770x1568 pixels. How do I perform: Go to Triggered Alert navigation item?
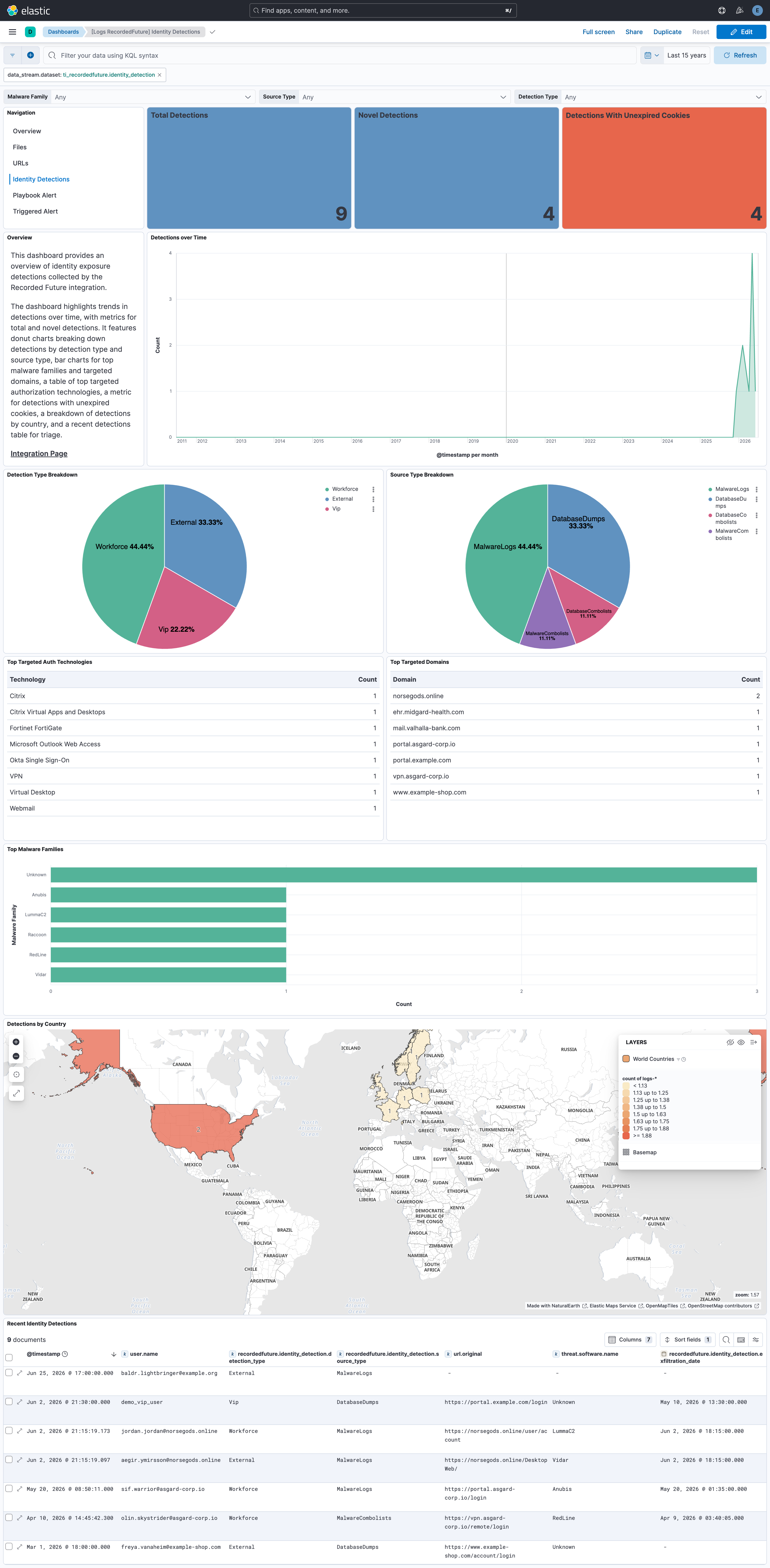35,211
